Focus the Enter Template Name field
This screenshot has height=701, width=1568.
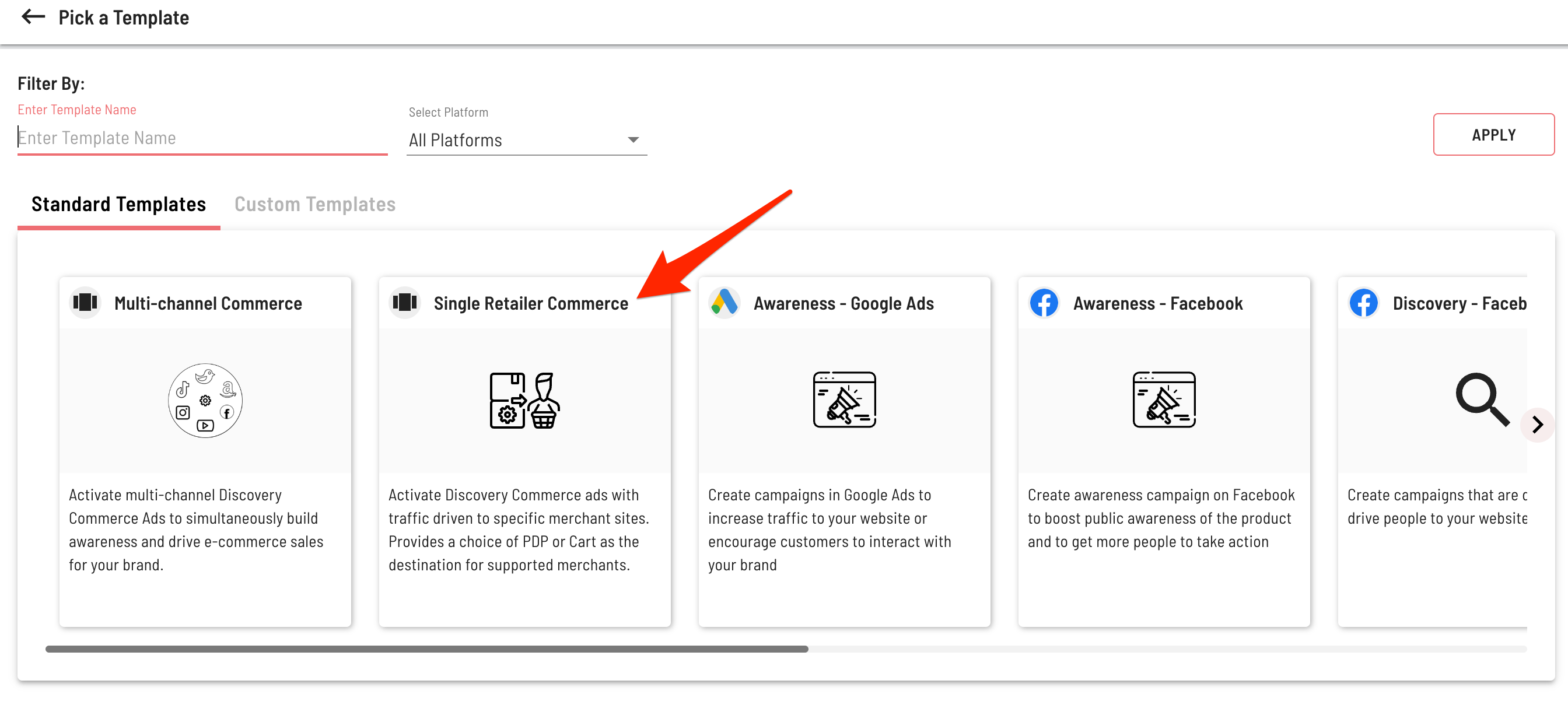pyautogui.click(x=201, y=138)
